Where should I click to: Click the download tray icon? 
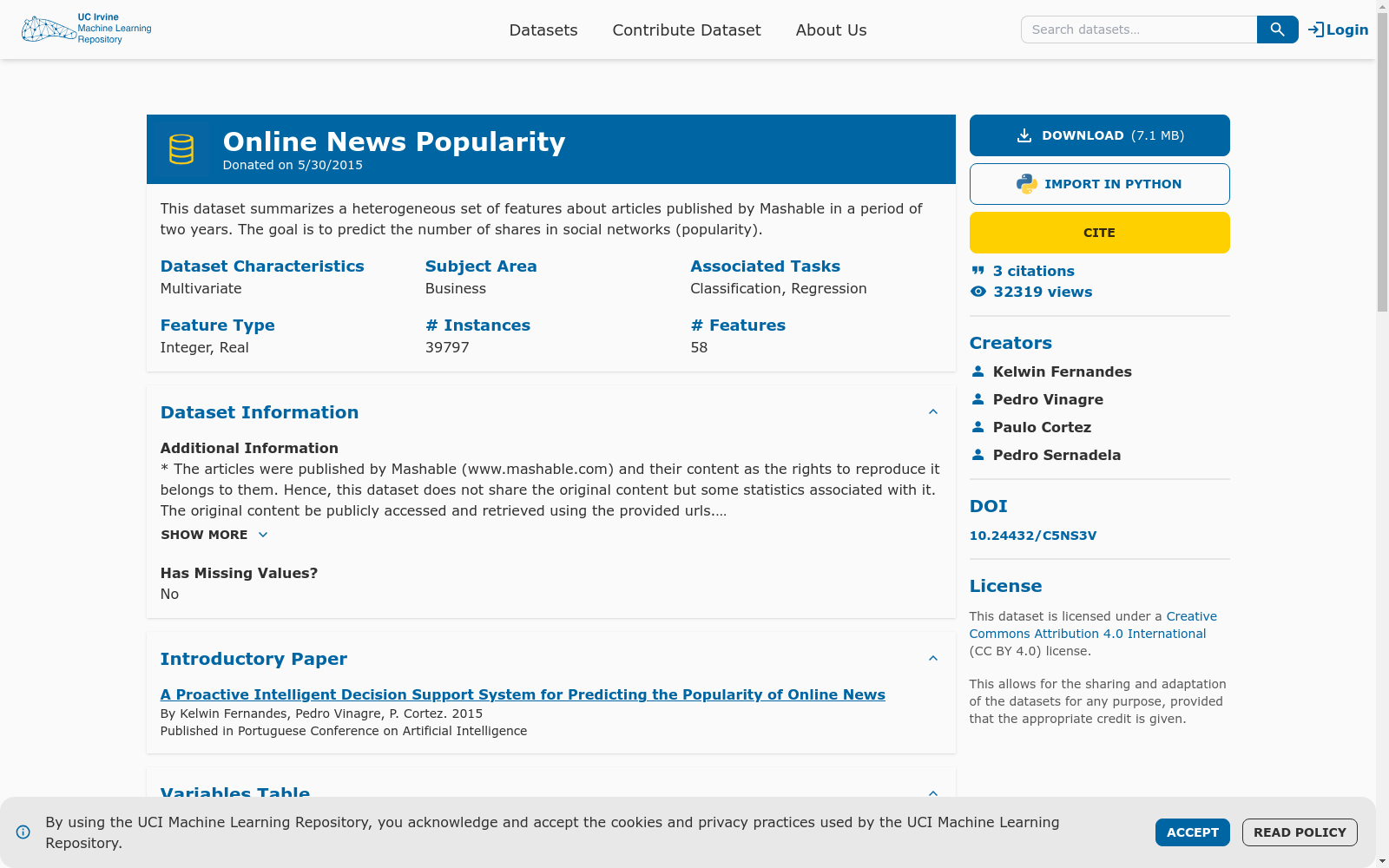coord(1024,135)
